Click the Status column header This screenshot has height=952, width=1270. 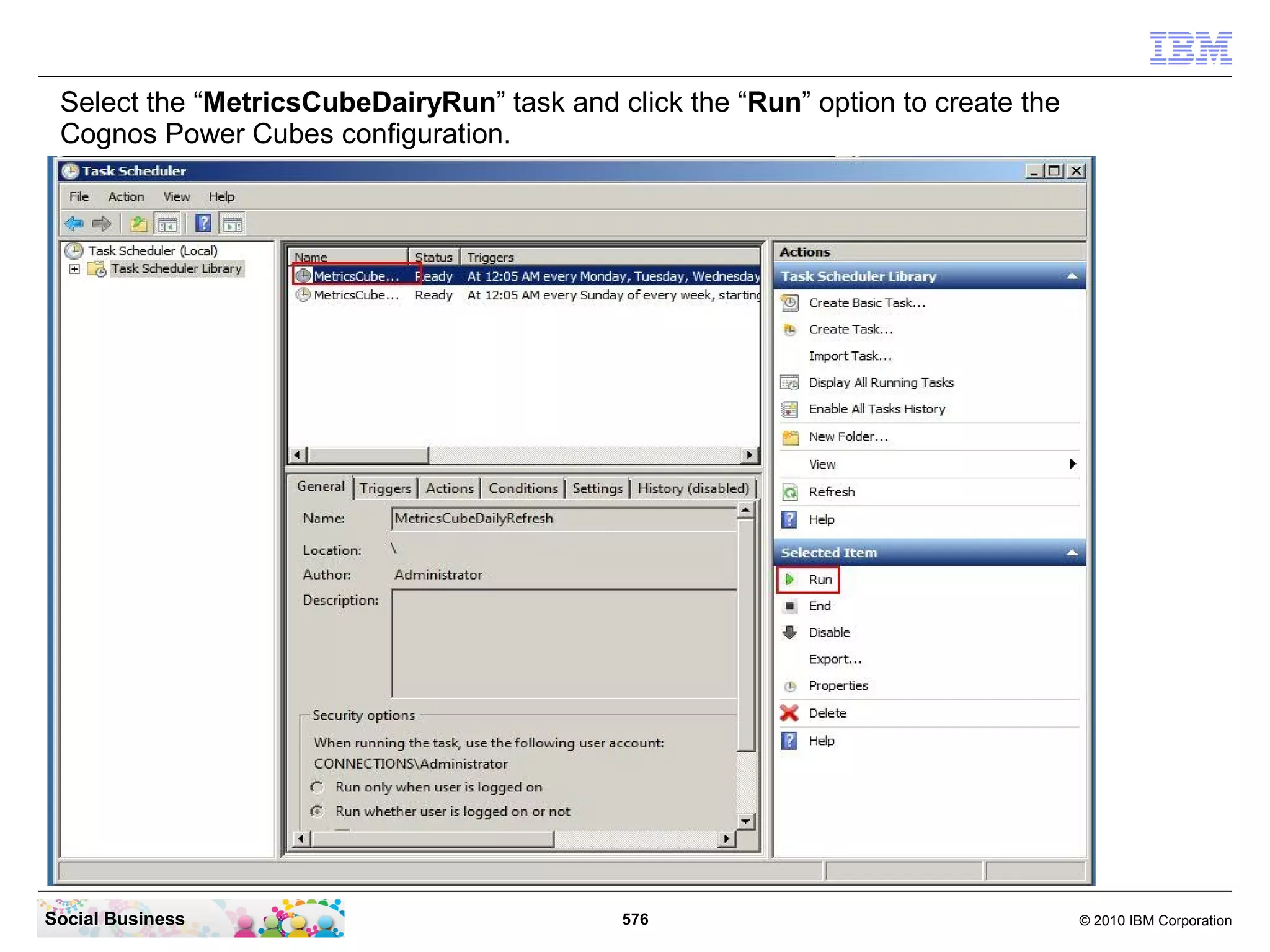point(434,257)
